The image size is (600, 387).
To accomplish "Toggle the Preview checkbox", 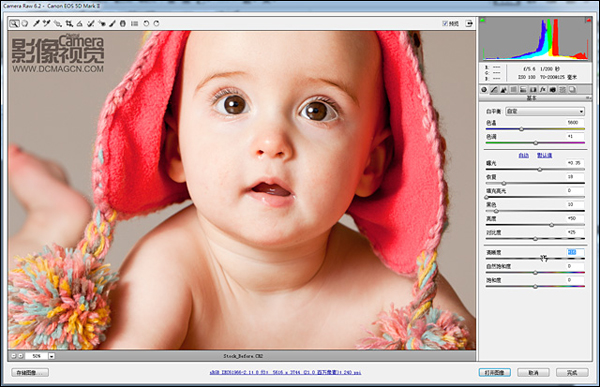I will click(x=445, y=24).
